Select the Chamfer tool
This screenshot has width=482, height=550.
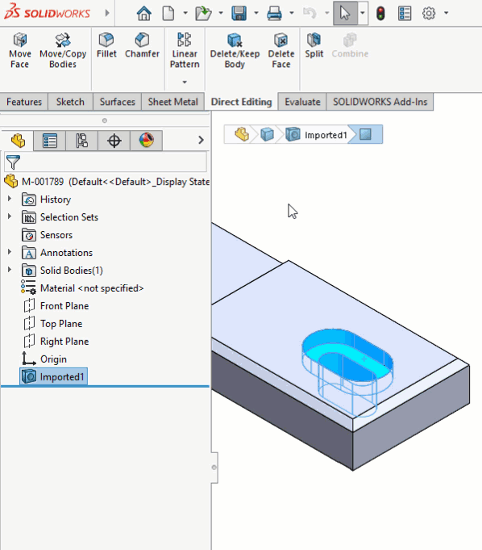142,46
